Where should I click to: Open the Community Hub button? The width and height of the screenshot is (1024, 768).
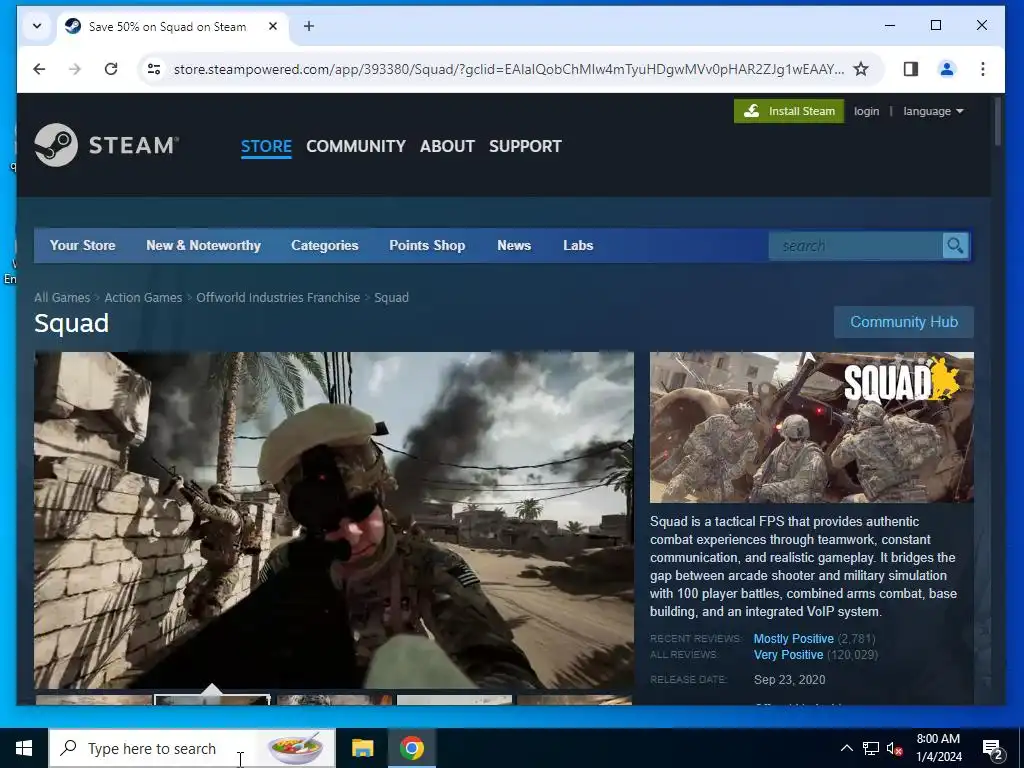click(x=904, y=322)
